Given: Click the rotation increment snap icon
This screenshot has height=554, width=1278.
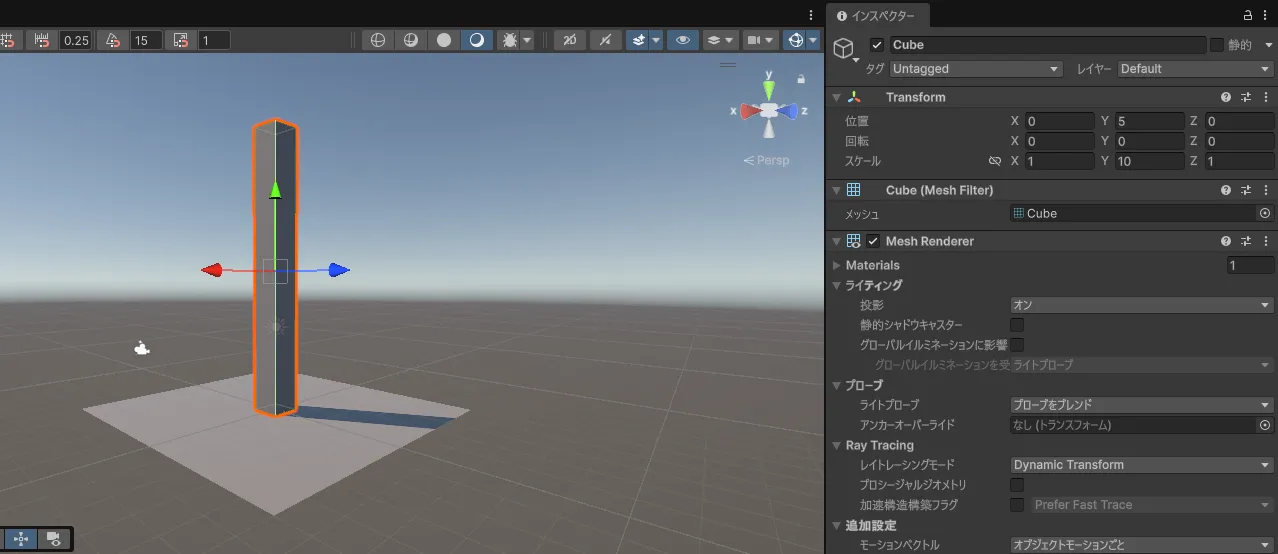Looking at the screenshot, I should pos(112,40).
